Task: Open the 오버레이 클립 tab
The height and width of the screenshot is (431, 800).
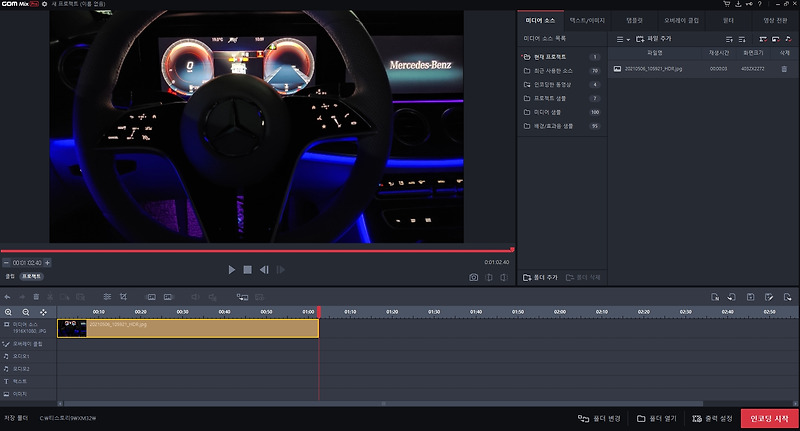Action: coord(681,20)
